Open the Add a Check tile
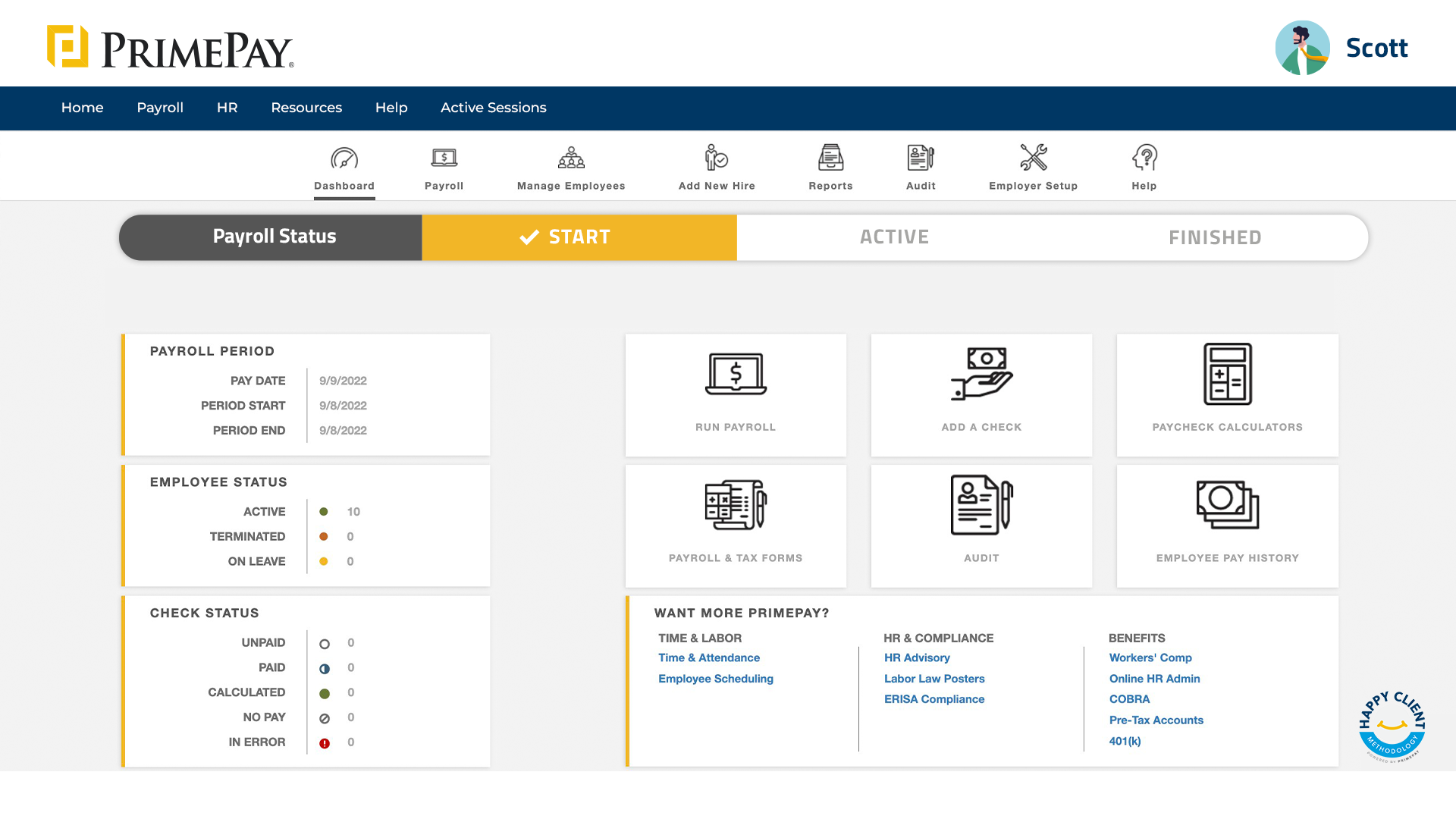 [981, 394]
